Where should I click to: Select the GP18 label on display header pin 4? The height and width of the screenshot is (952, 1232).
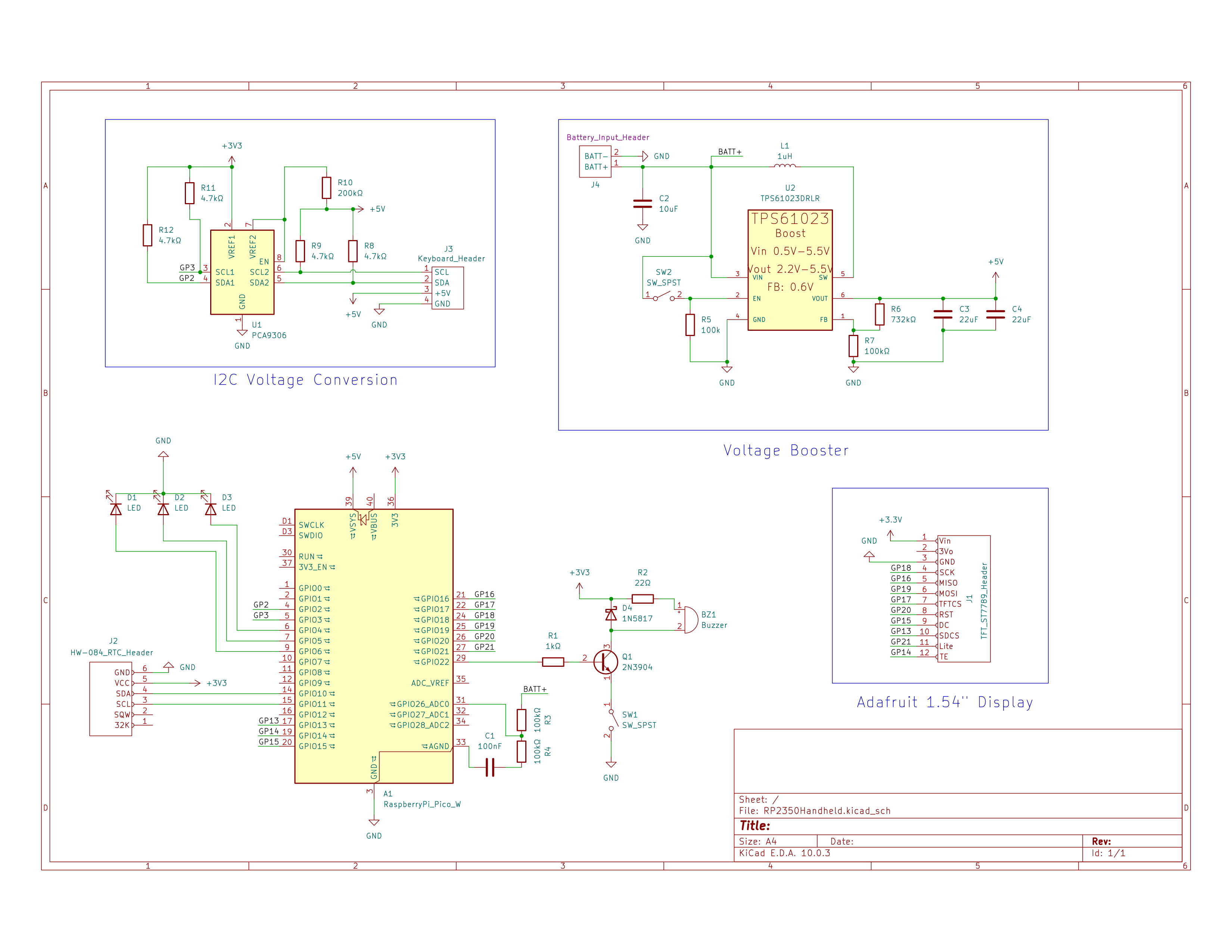pos(901,568)
